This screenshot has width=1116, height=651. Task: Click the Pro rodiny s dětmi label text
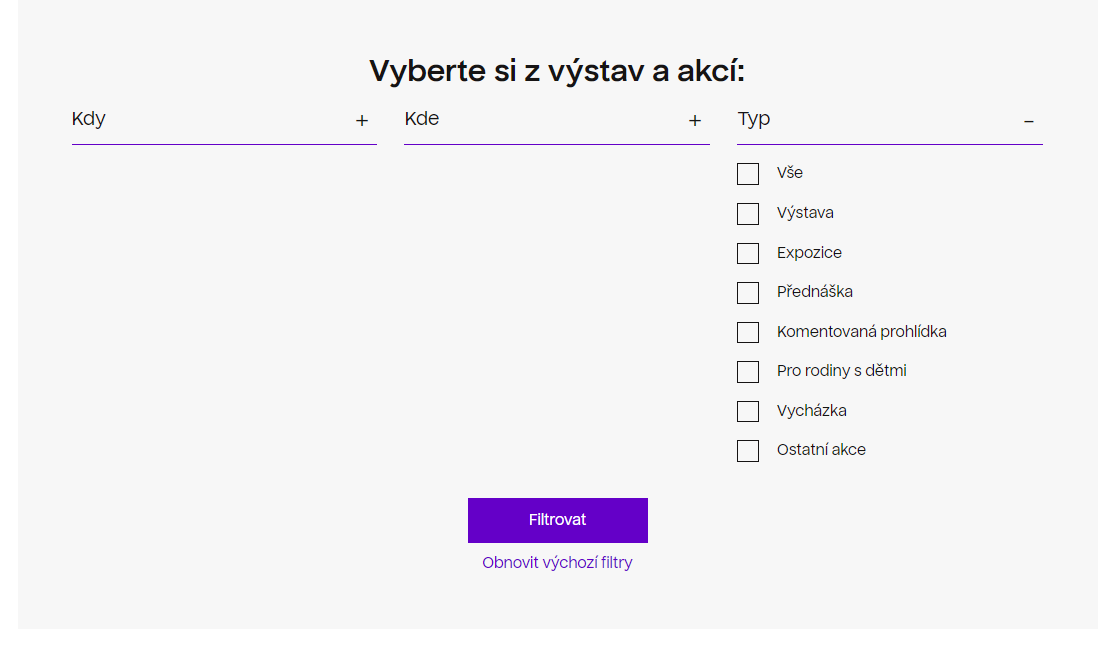click(x=841, y=371)
